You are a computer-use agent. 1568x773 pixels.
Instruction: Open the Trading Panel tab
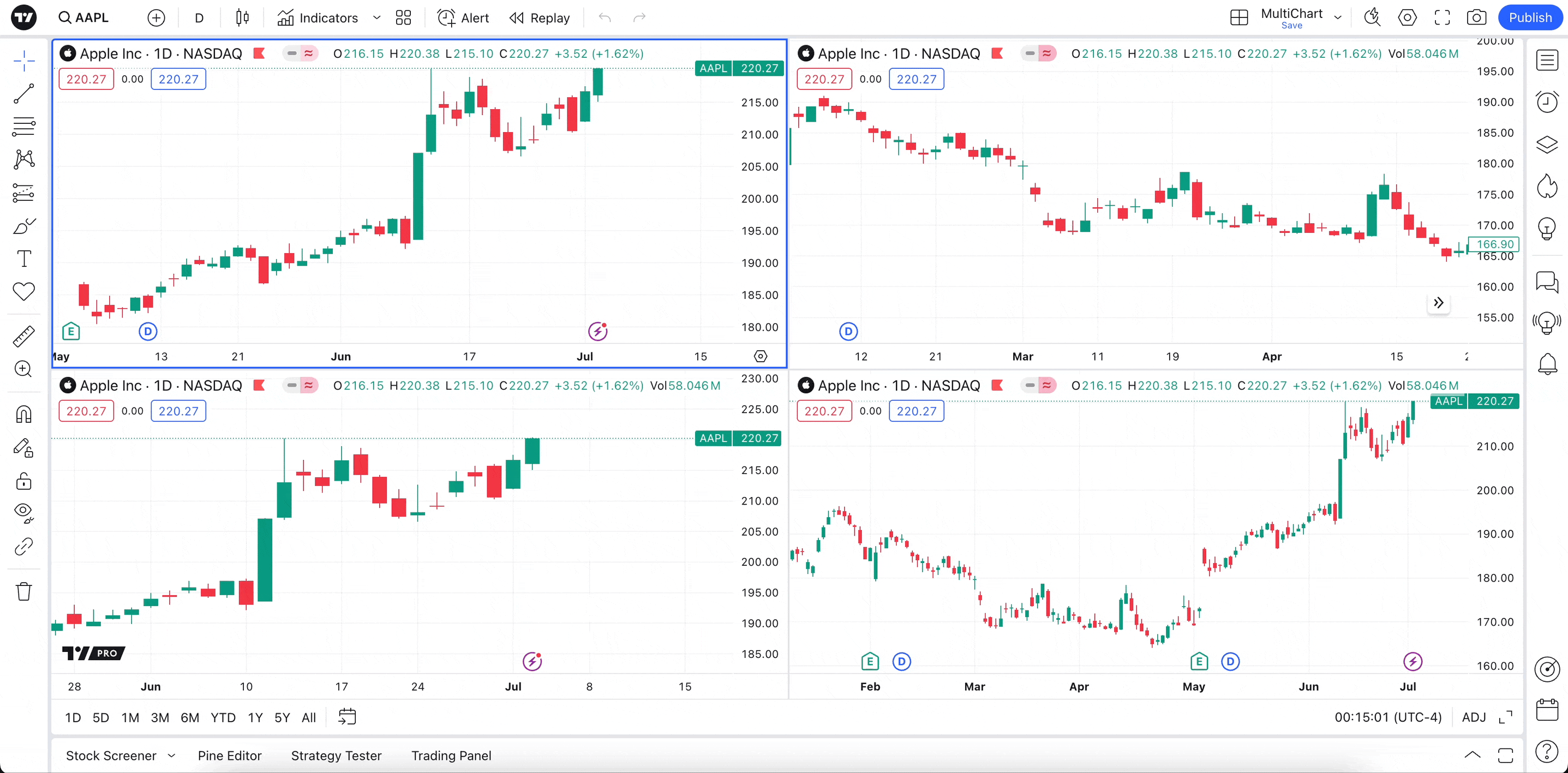[x=451, y=756]
